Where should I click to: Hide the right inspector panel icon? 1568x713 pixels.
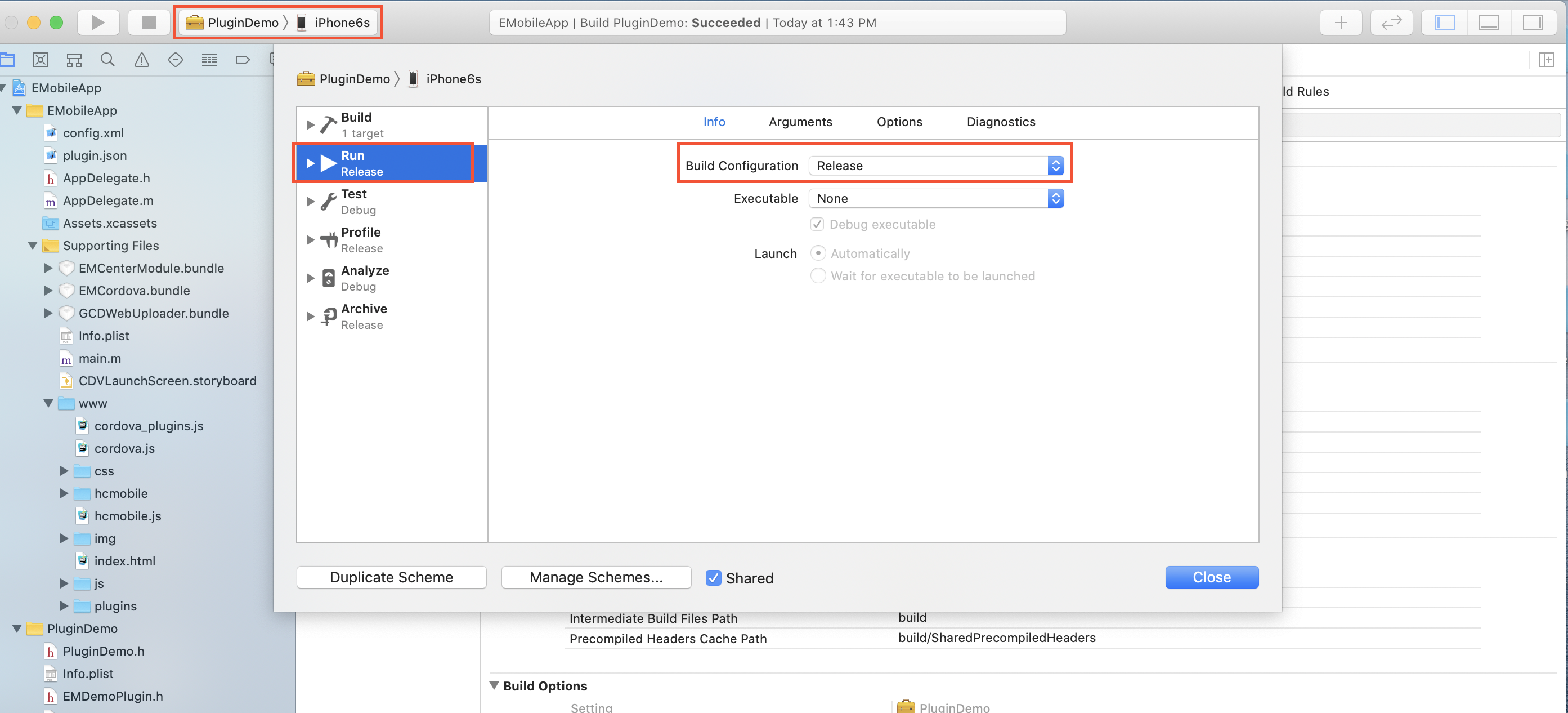click(1533, 23)
